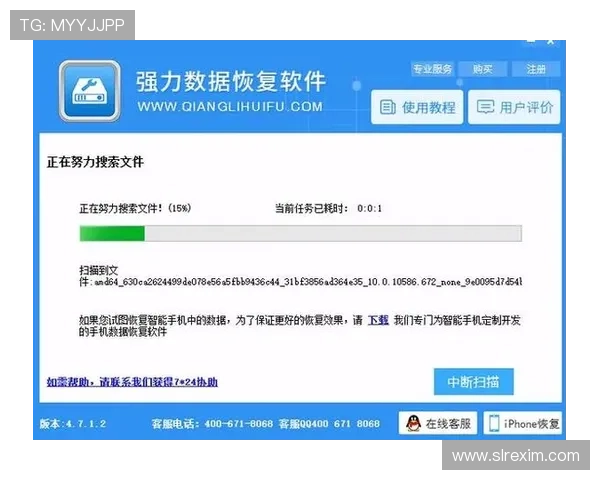Click the 客服电话 400-671-8068 text
The image size is (600, 480).
(x=212, y=424)
